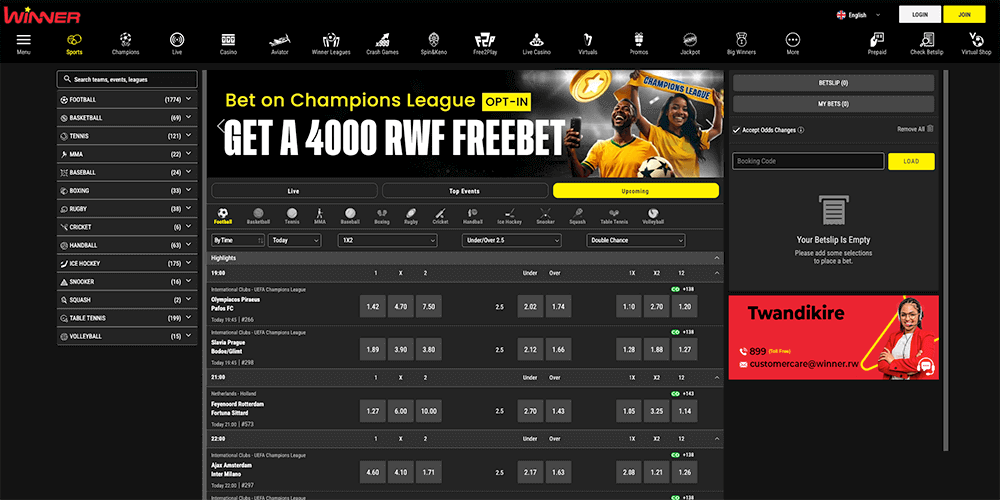Open the English language selector

click(x=858, y=15)
